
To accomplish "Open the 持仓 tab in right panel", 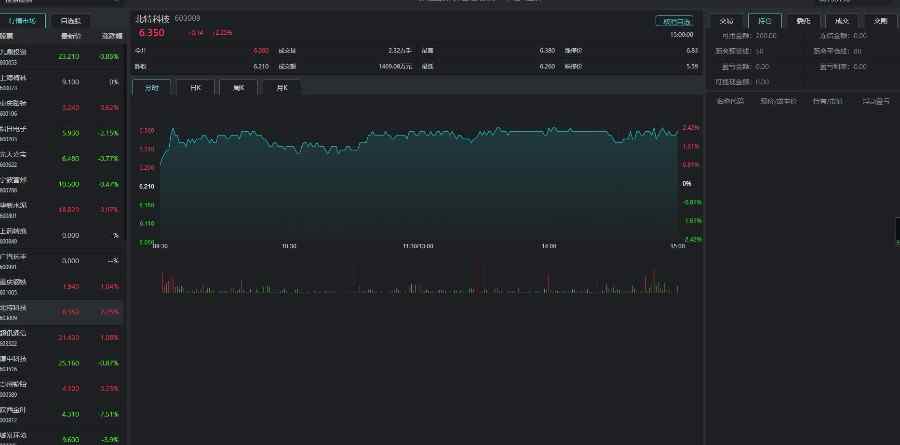I will tap(765, 21).
